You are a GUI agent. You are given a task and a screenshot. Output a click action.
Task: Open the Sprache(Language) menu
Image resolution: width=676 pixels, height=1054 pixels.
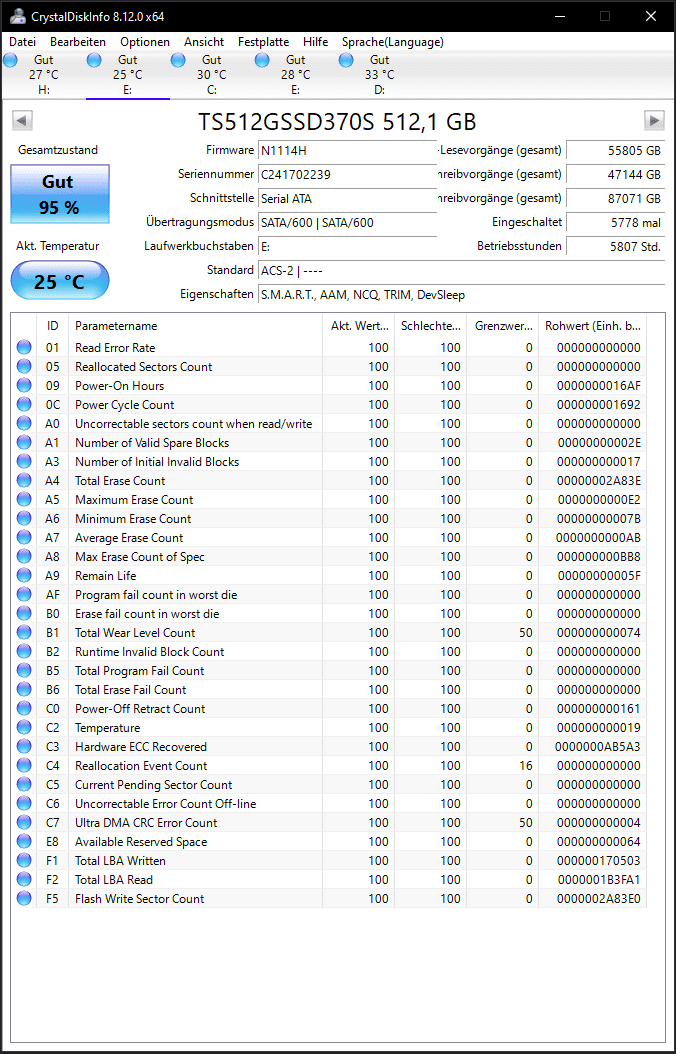[392, 42]
